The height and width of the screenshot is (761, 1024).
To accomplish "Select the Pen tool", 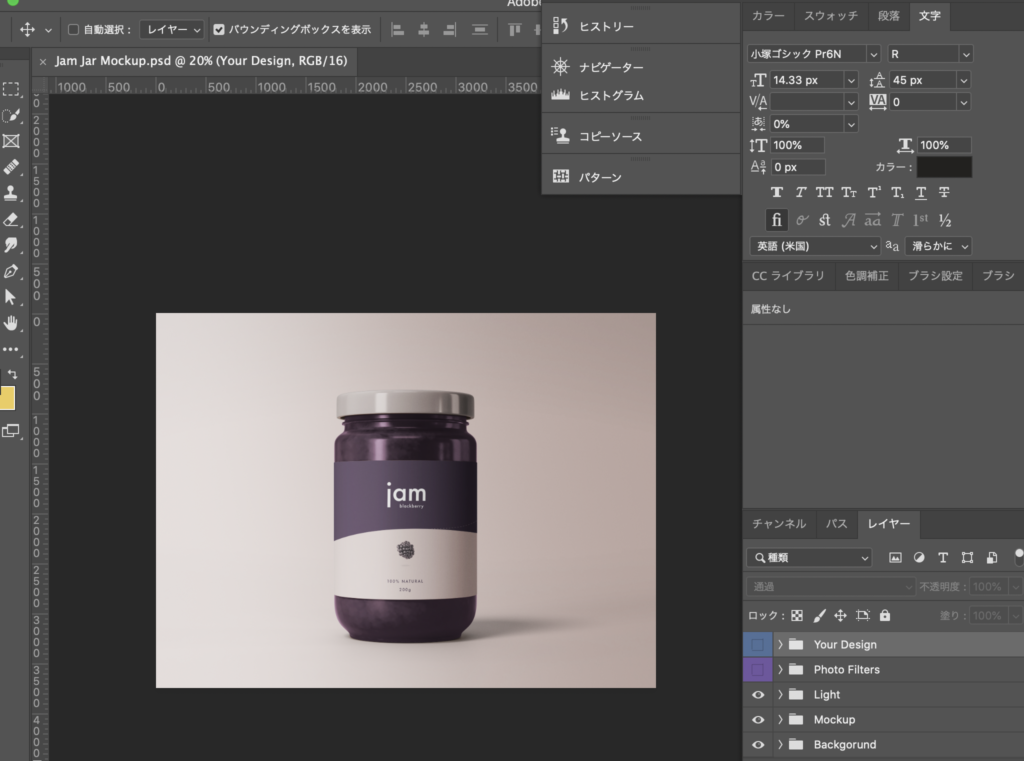I will pyautogui.click(x=12, y=269).
